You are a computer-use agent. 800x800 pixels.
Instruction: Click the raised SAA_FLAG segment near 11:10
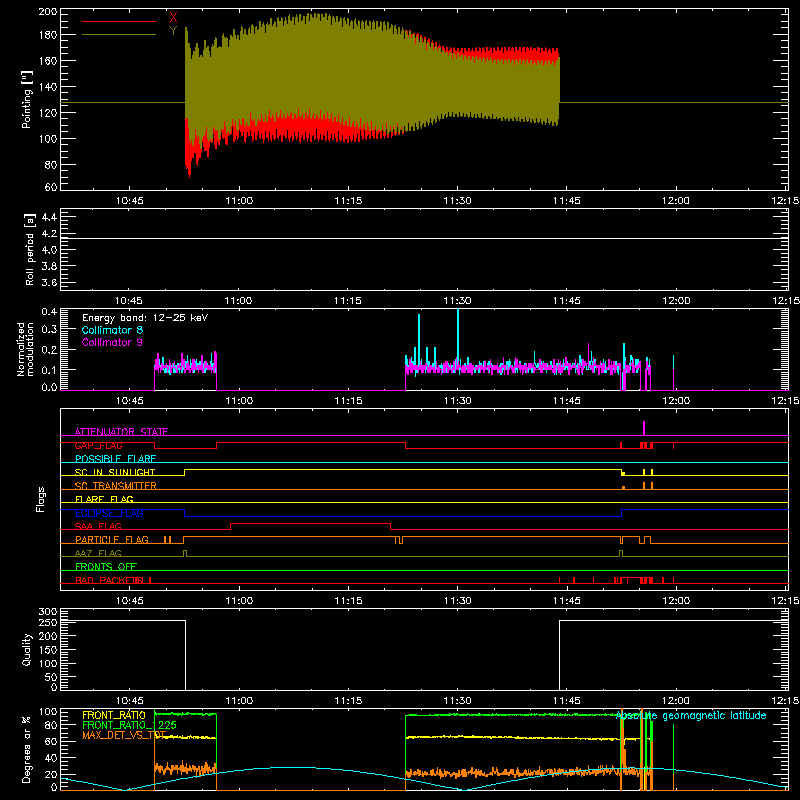coord(311,523)
